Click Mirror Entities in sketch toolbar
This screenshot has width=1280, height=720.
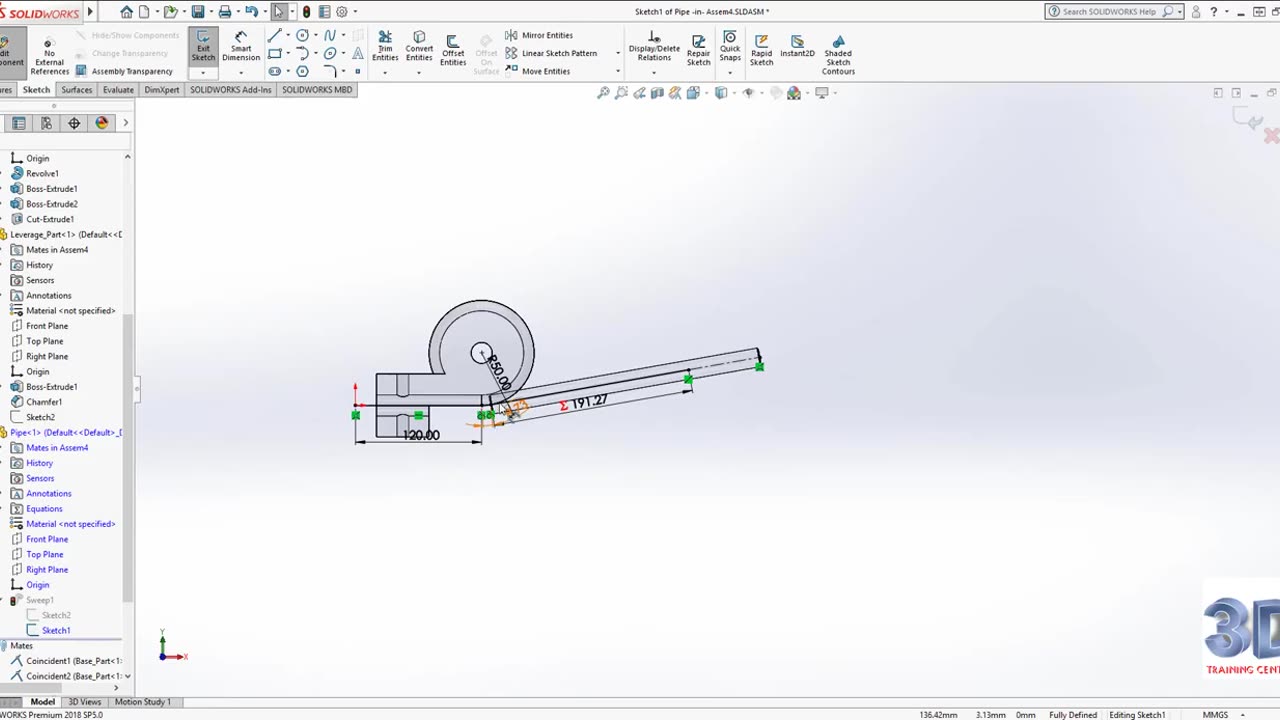(x=538, y=35)
